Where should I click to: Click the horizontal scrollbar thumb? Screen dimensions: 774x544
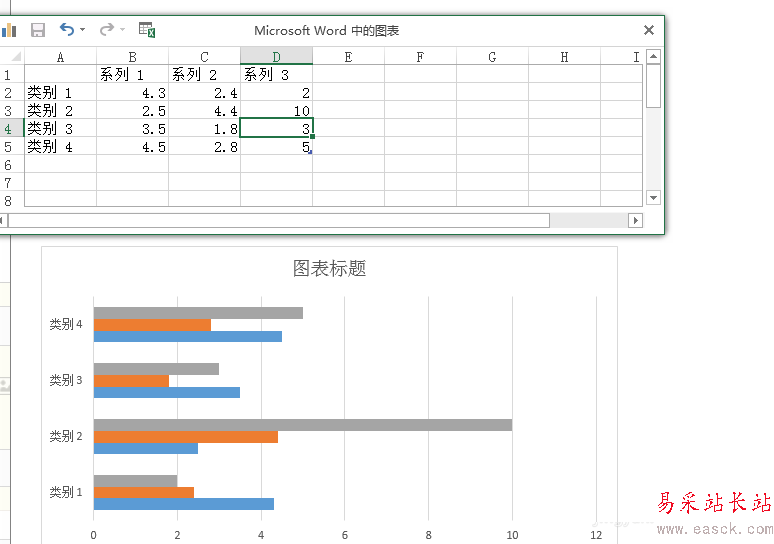tap(279, 220)
